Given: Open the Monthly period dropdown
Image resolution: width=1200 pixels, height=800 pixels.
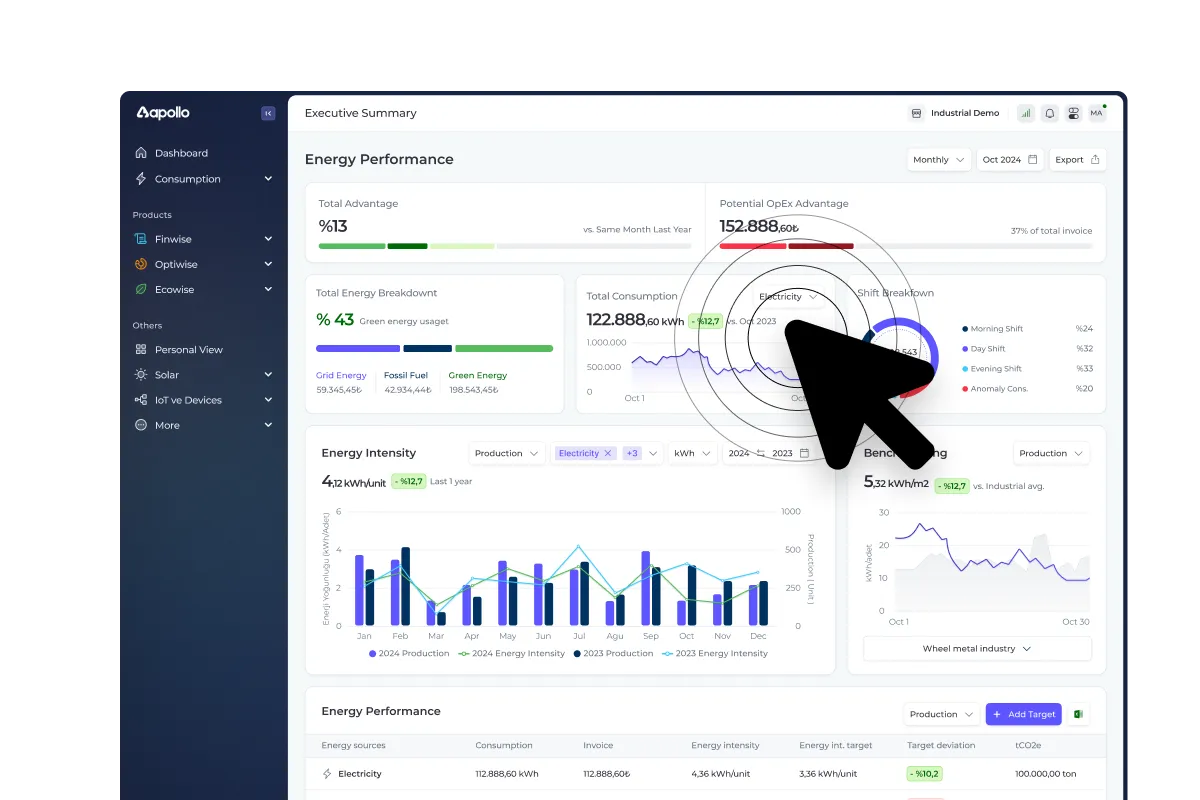Looking at the screenshot, I should (939, 160).
